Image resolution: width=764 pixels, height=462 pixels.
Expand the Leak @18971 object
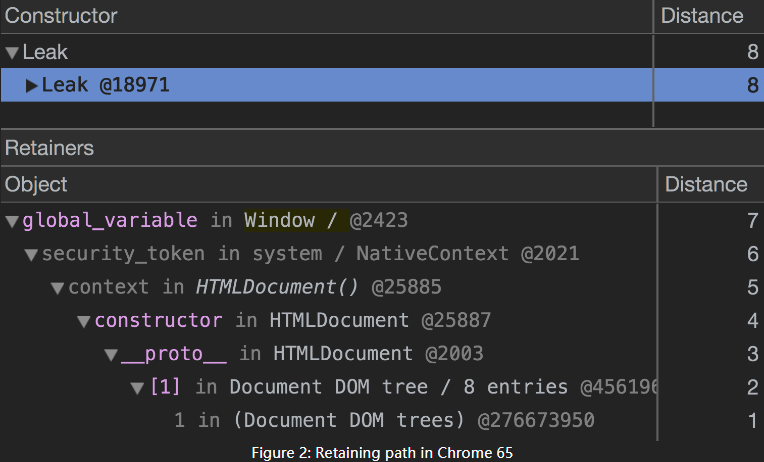pyautogui.click(x=31, y=86)
